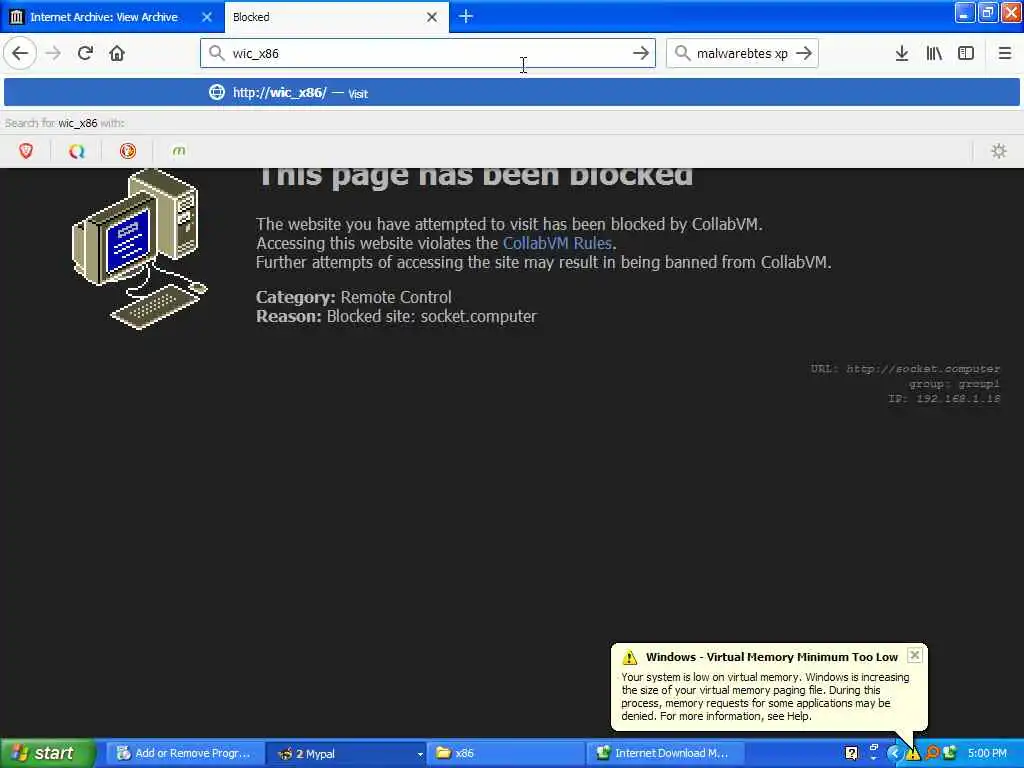This screenshot has width=1024, height=768.
Task: Close the Blocked tab
Action: (x=432, y=17)
